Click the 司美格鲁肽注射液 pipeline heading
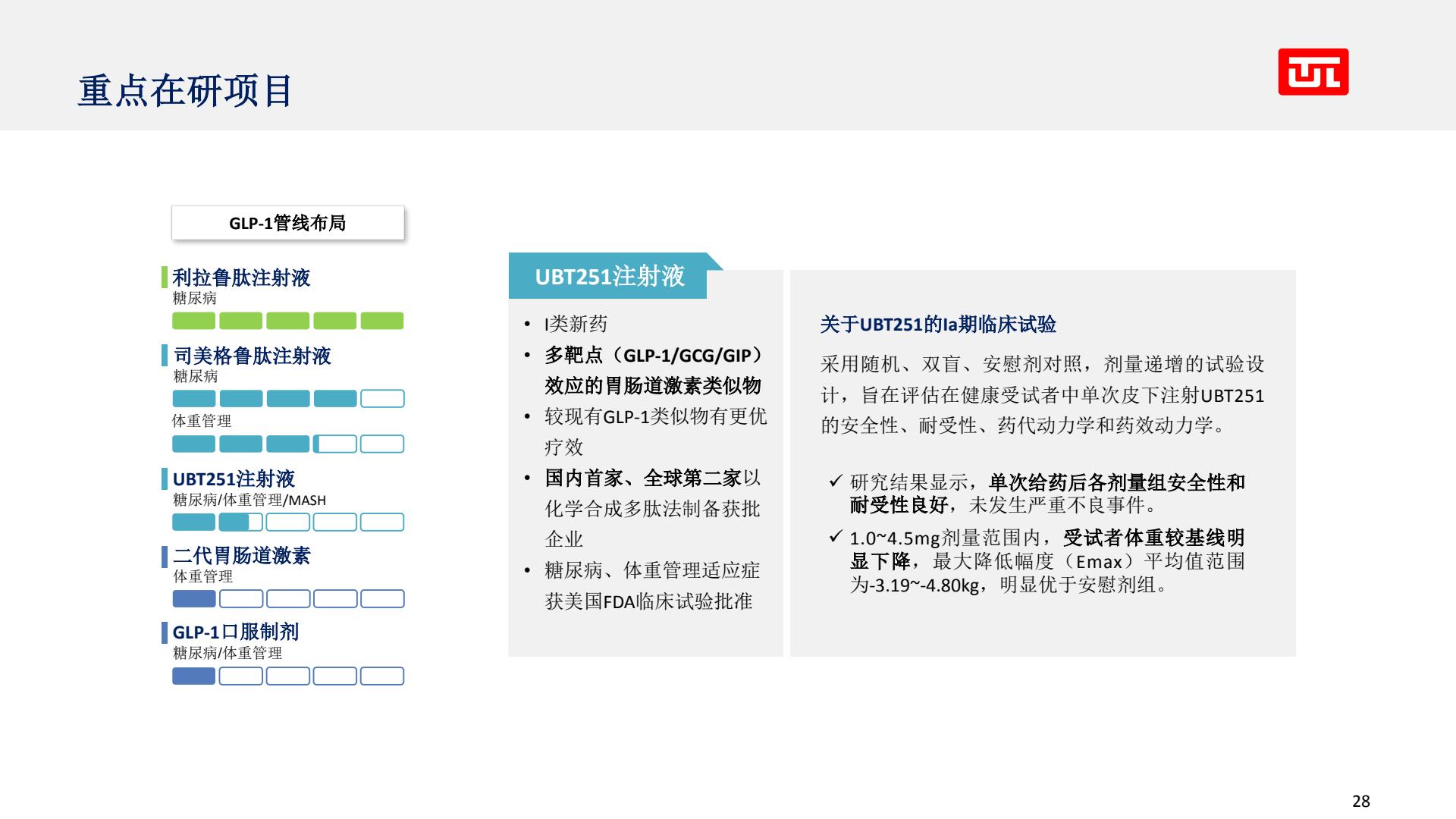The image size is (1456, 819). pos(252,356)
